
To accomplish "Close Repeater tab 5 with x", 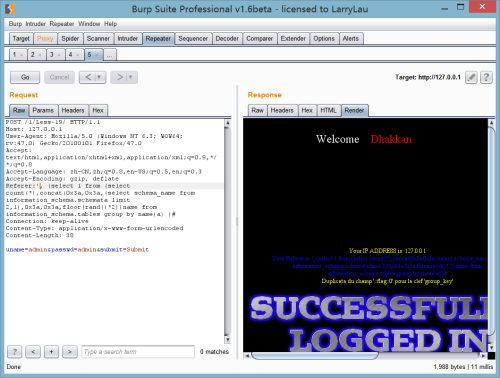I will 97,55.
